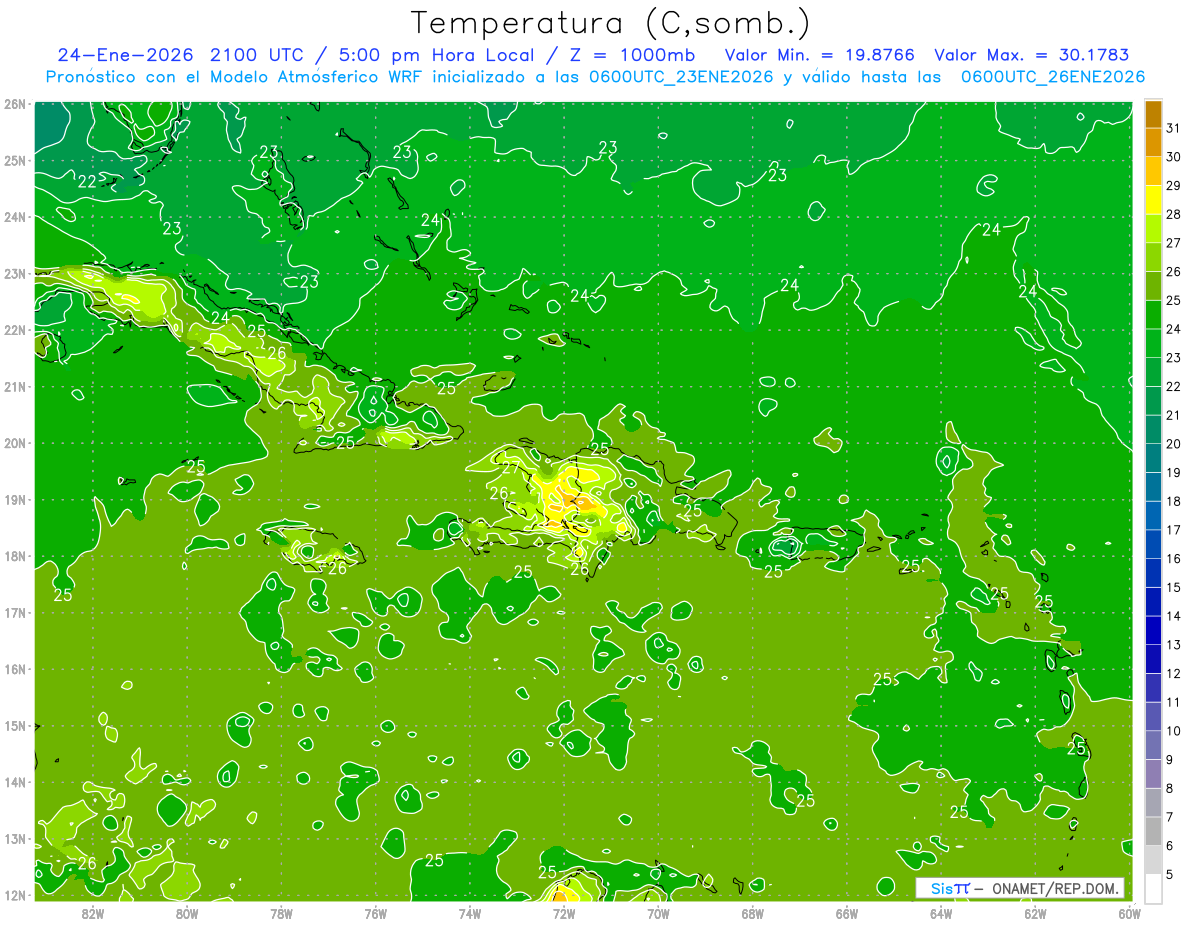
Task: Click the 17N latitude axis label
Action: [x=15, y=612]
